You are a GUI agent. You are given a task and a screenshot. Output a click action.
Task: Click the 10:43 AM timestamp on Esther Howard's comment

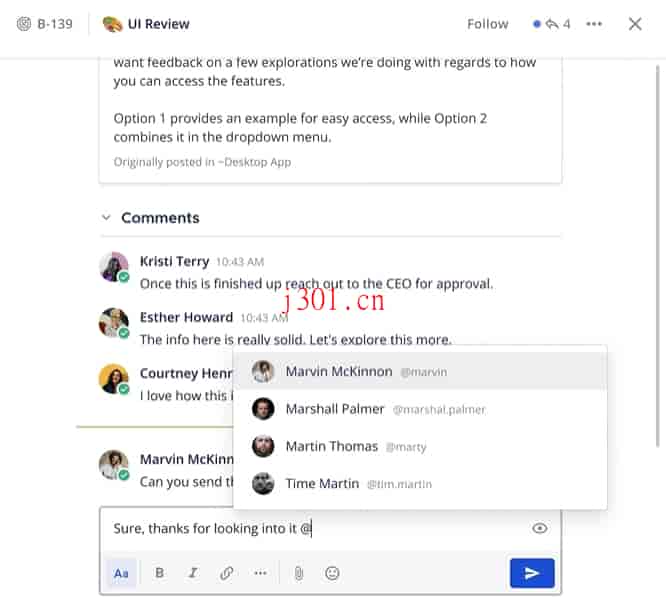click(x=264, y=318)
